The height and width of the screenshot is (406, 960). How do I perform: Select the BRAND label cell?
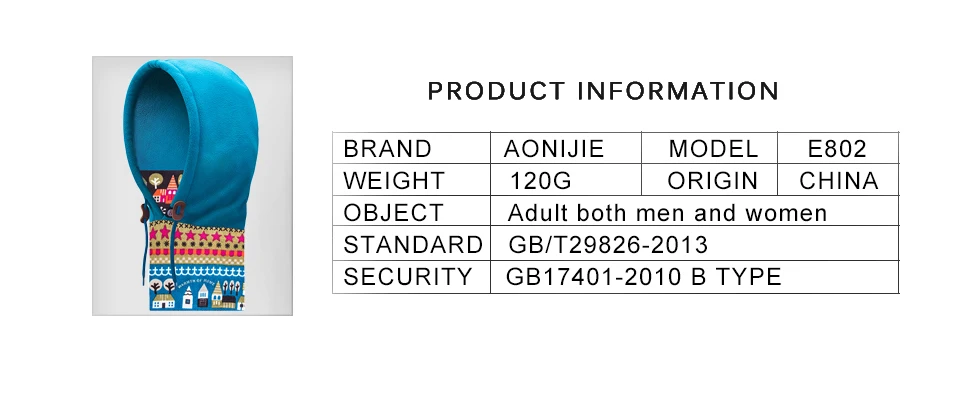point(411,148)
